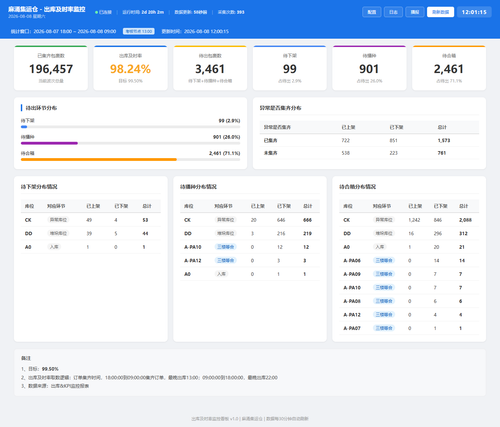Click the white refresh data button in header

pyautogui.click(x=440, y=12)
